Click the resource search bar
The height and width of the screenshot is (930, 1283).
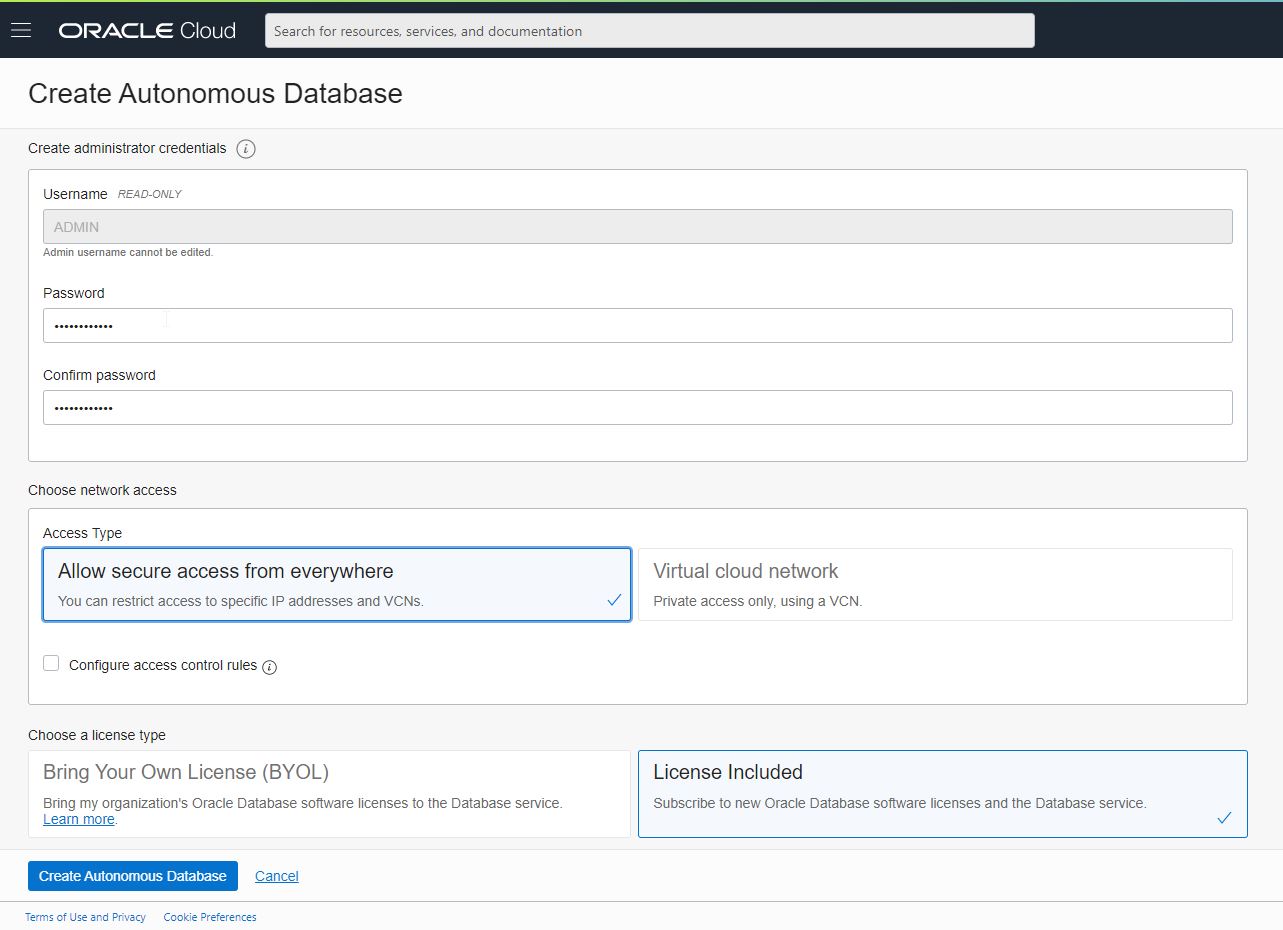tap(648, 30)
